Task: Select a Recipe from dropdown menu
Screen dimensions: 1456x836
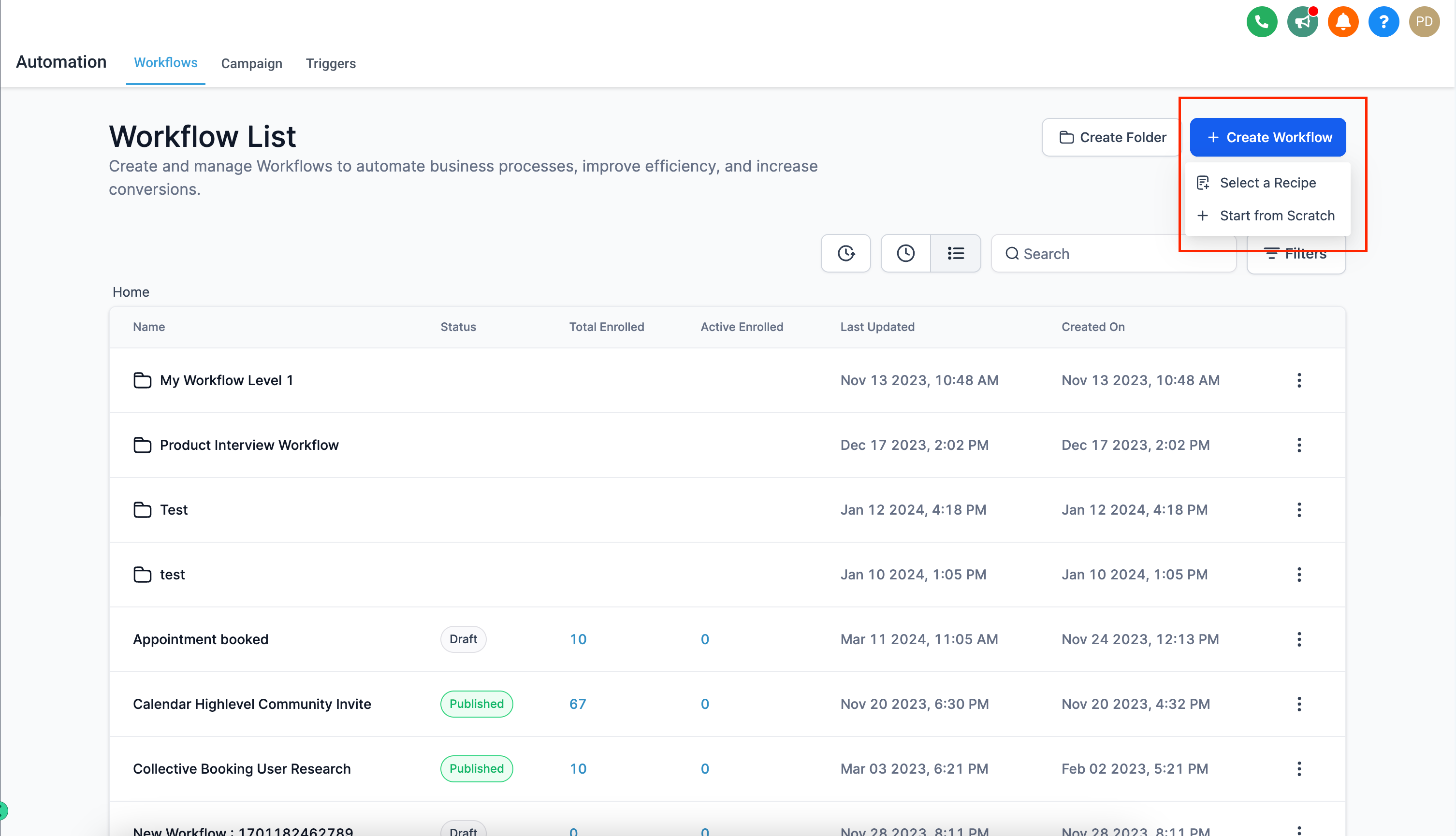Action: 1268,182
